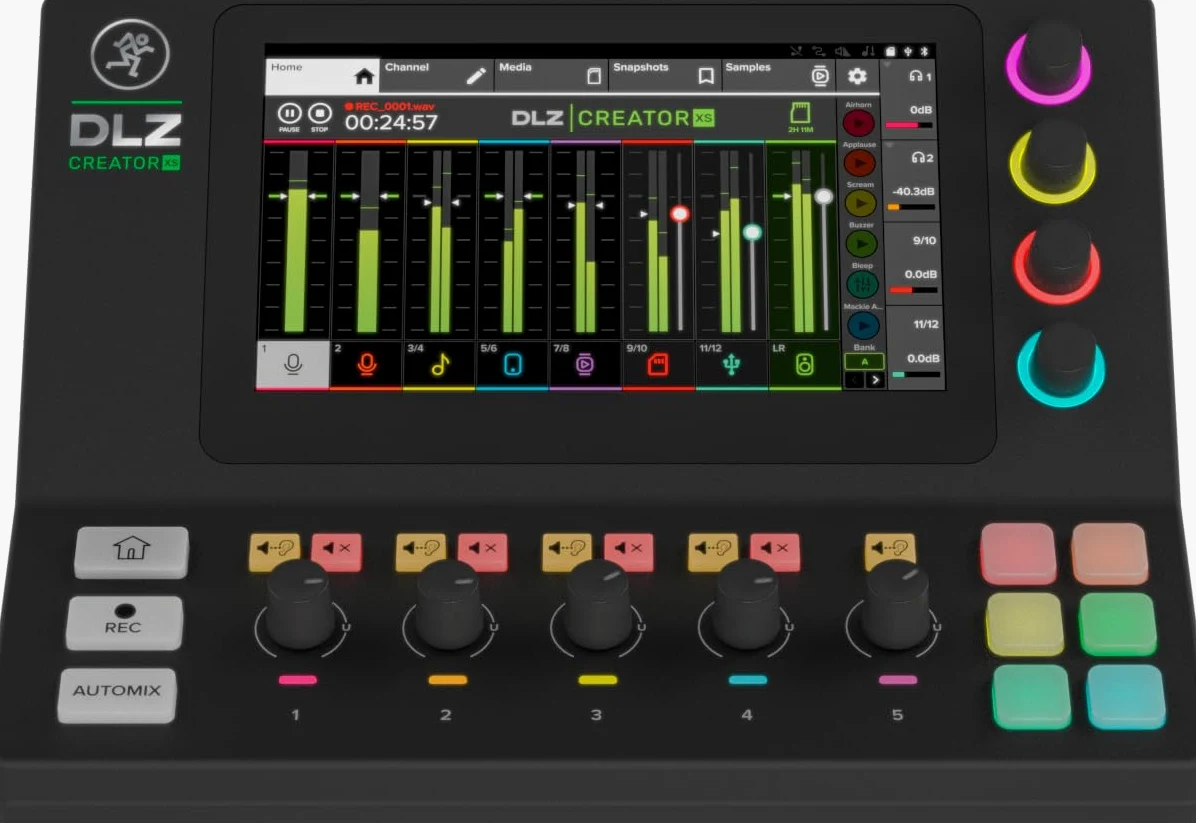Solo channel 2 with yellow ear button
1196x823 pixels.
coord(421,551)
